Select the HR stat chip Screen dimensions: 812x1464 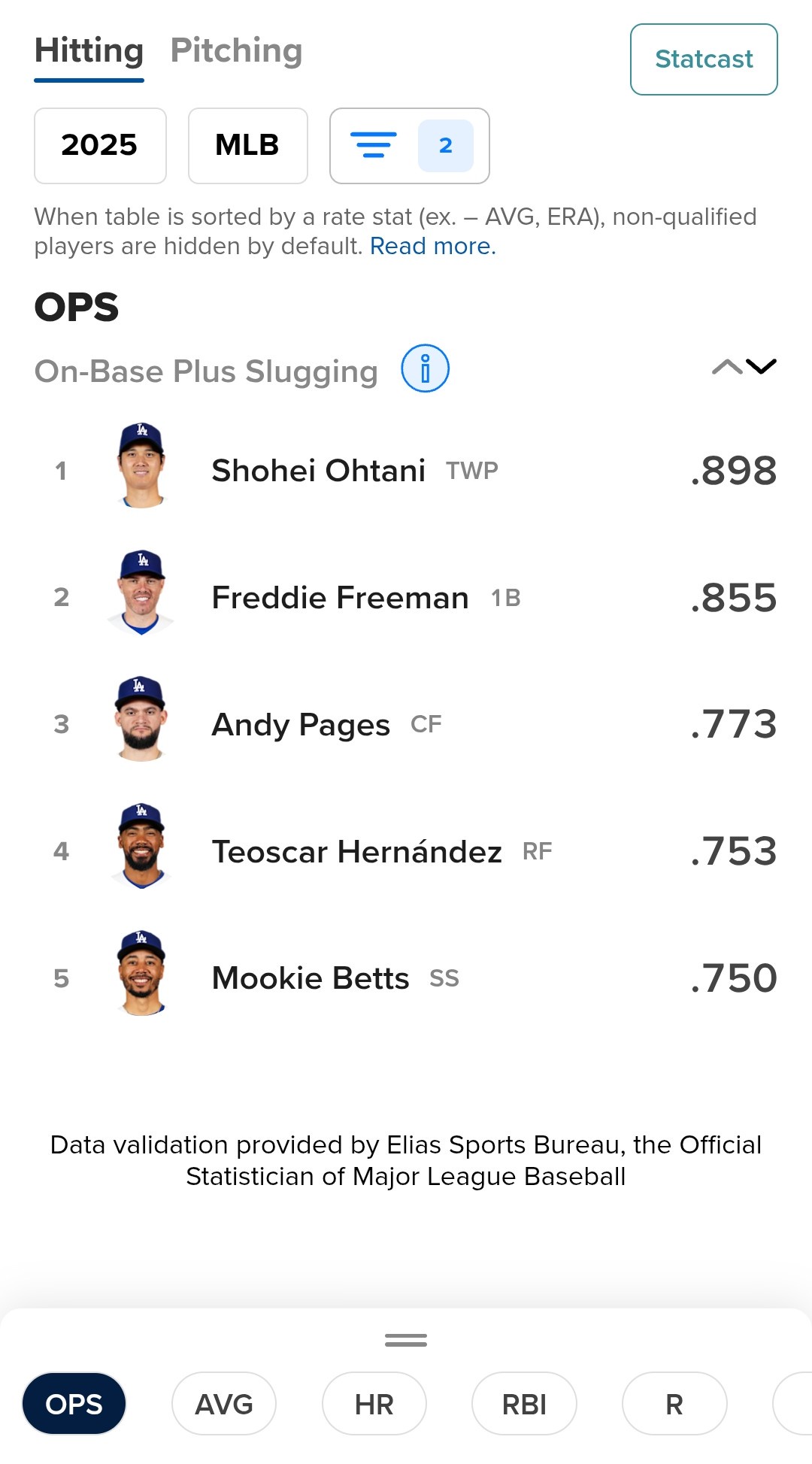click(x=374, y=1404)
